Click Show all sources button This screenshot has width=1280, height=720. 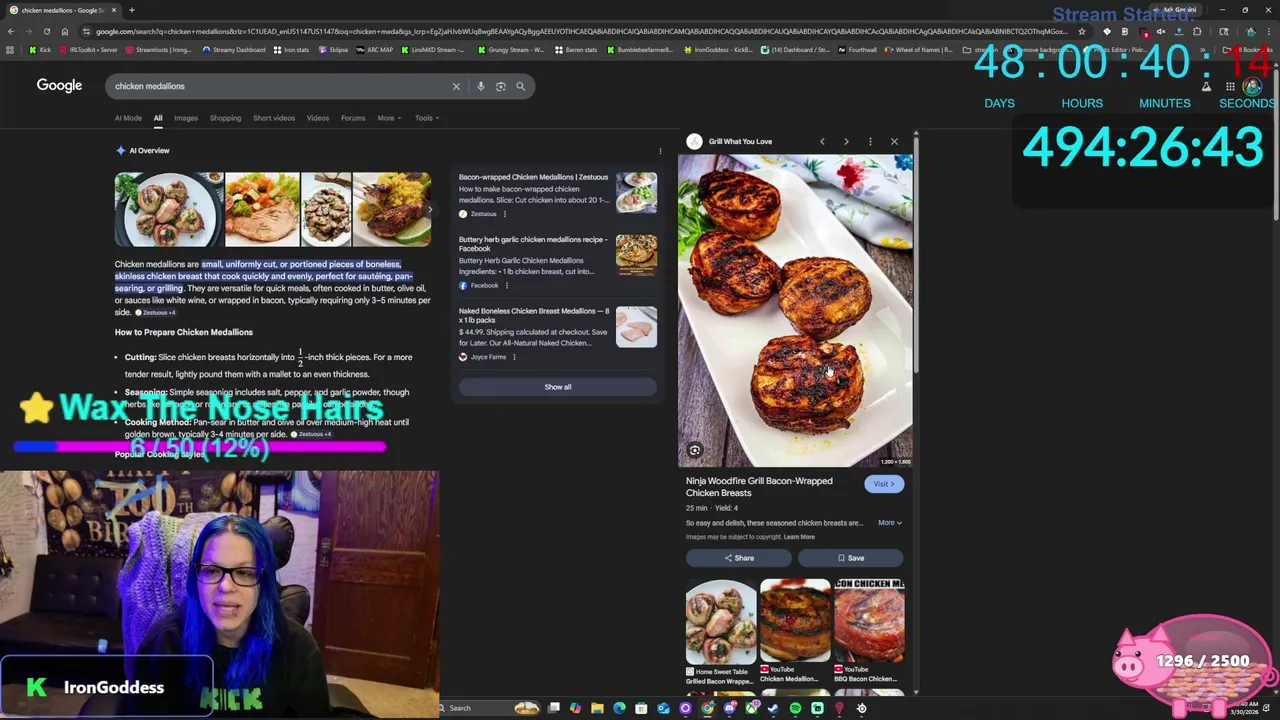tap(558, 387)
